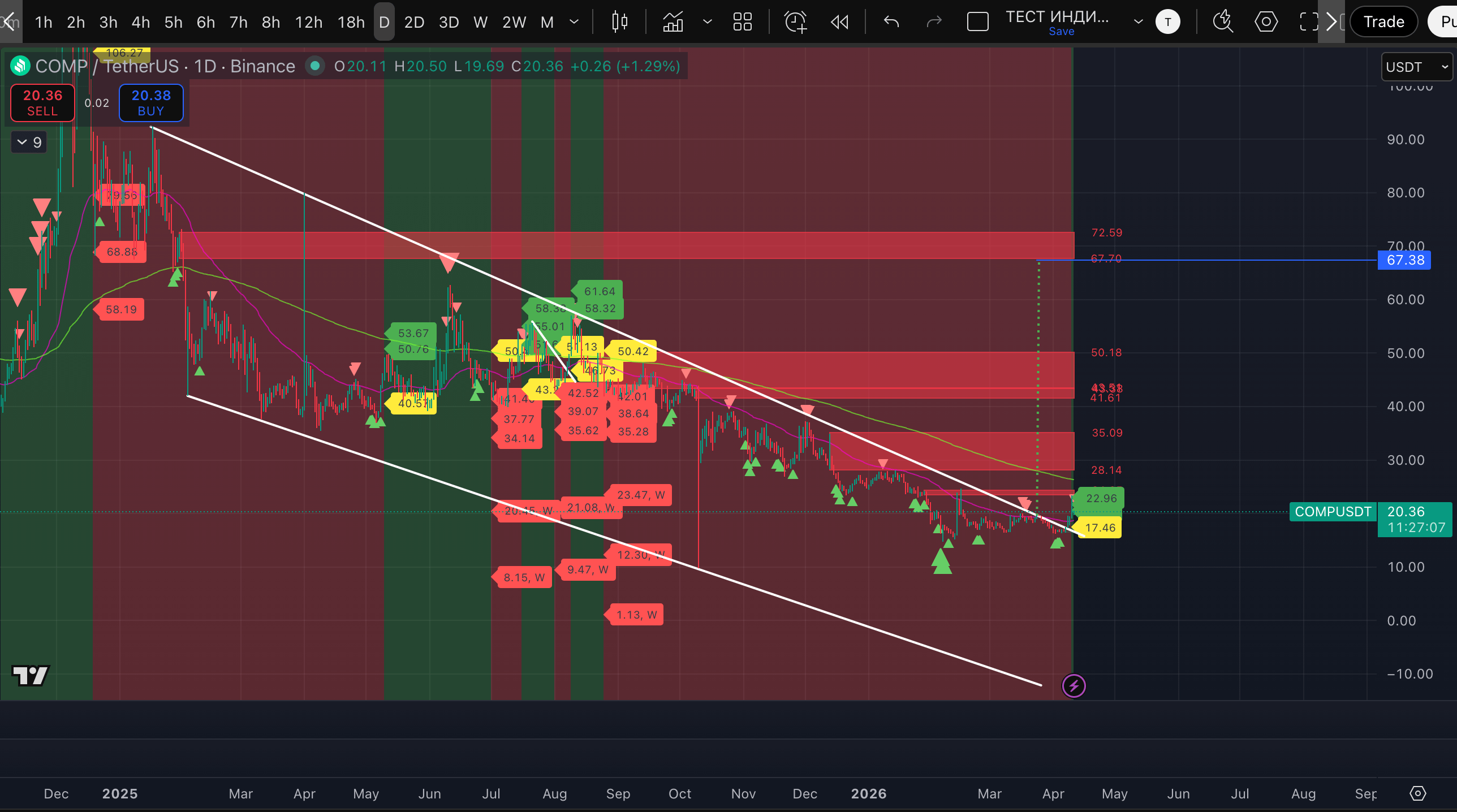
Task: Click the blue 67.38 price line label
Action: [1404, 260]
